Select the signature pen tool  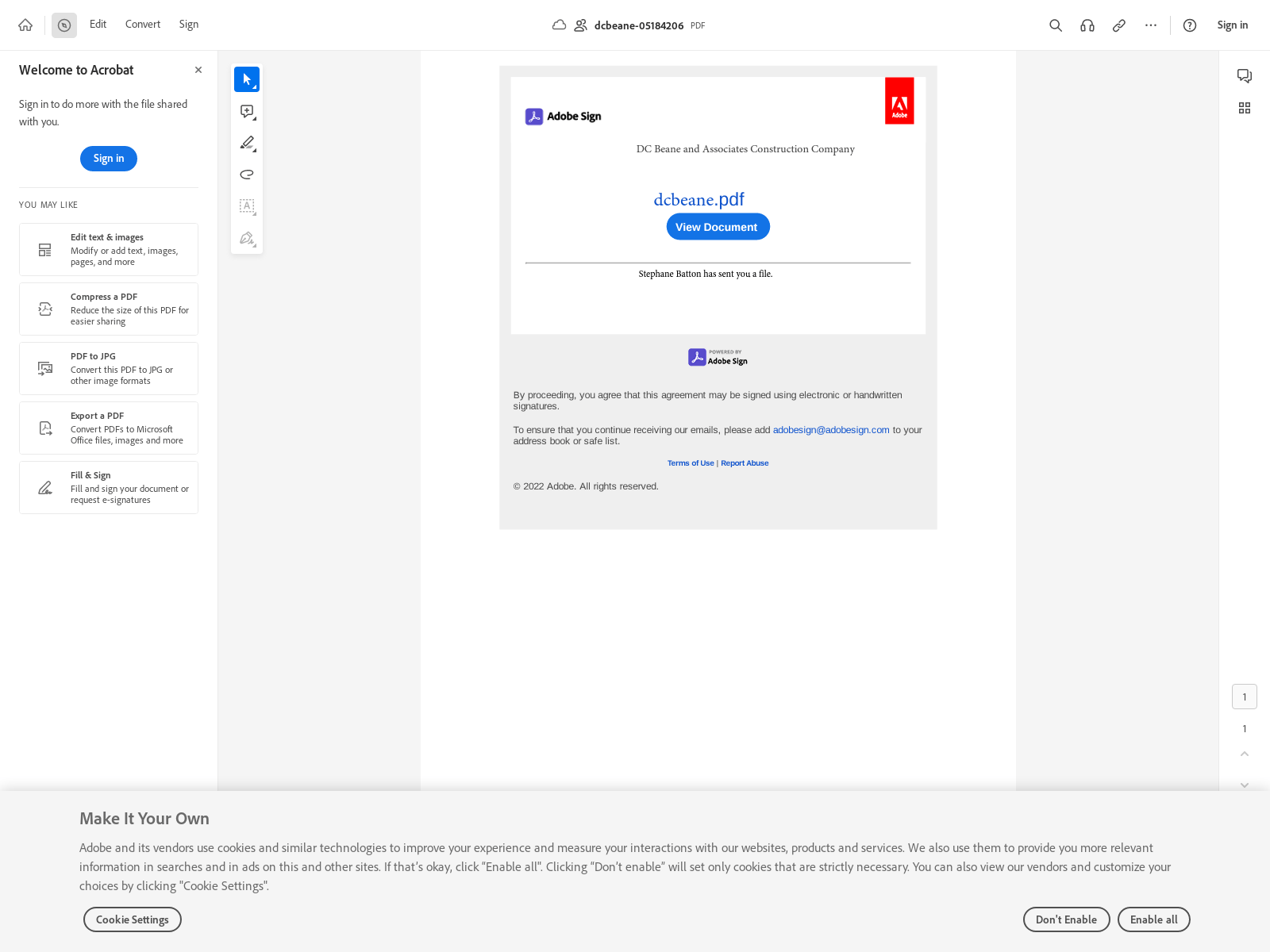tap(247, 238)
